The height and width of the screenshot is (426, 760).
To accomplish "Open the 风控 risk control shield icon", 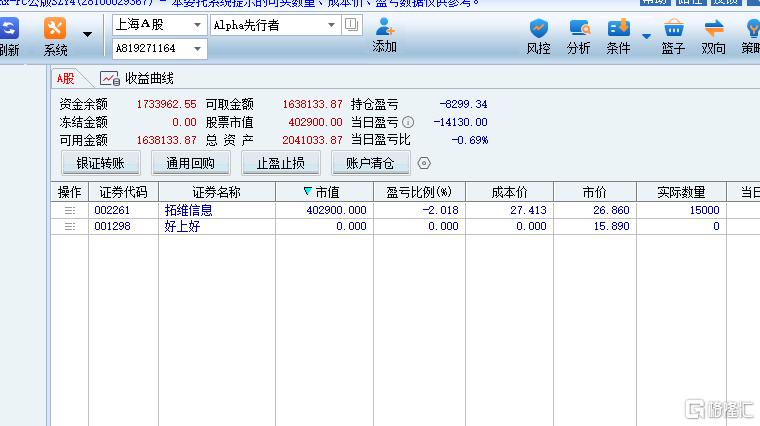I will (538, 28).
